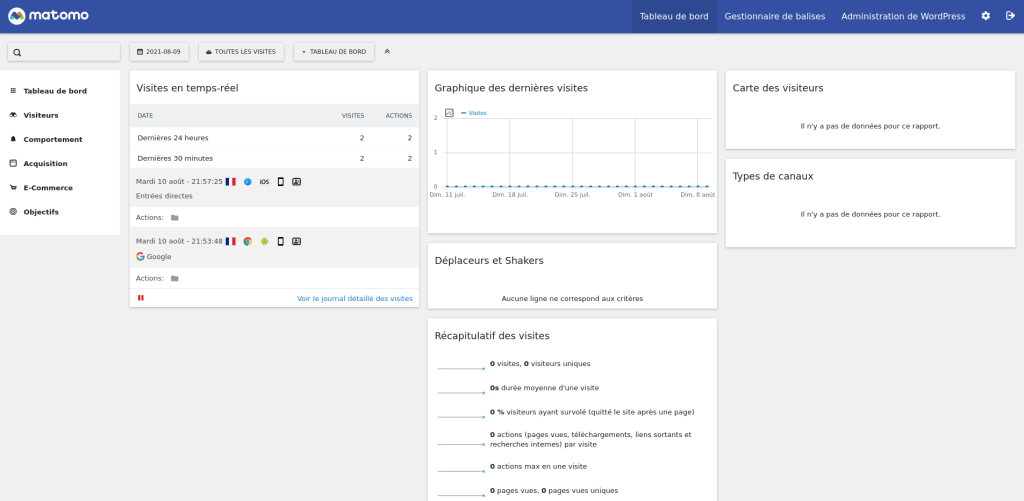Open Voir le journal détaillé des visites
The height and width of the screenshot is (501, 1024).
pos(354,298)
